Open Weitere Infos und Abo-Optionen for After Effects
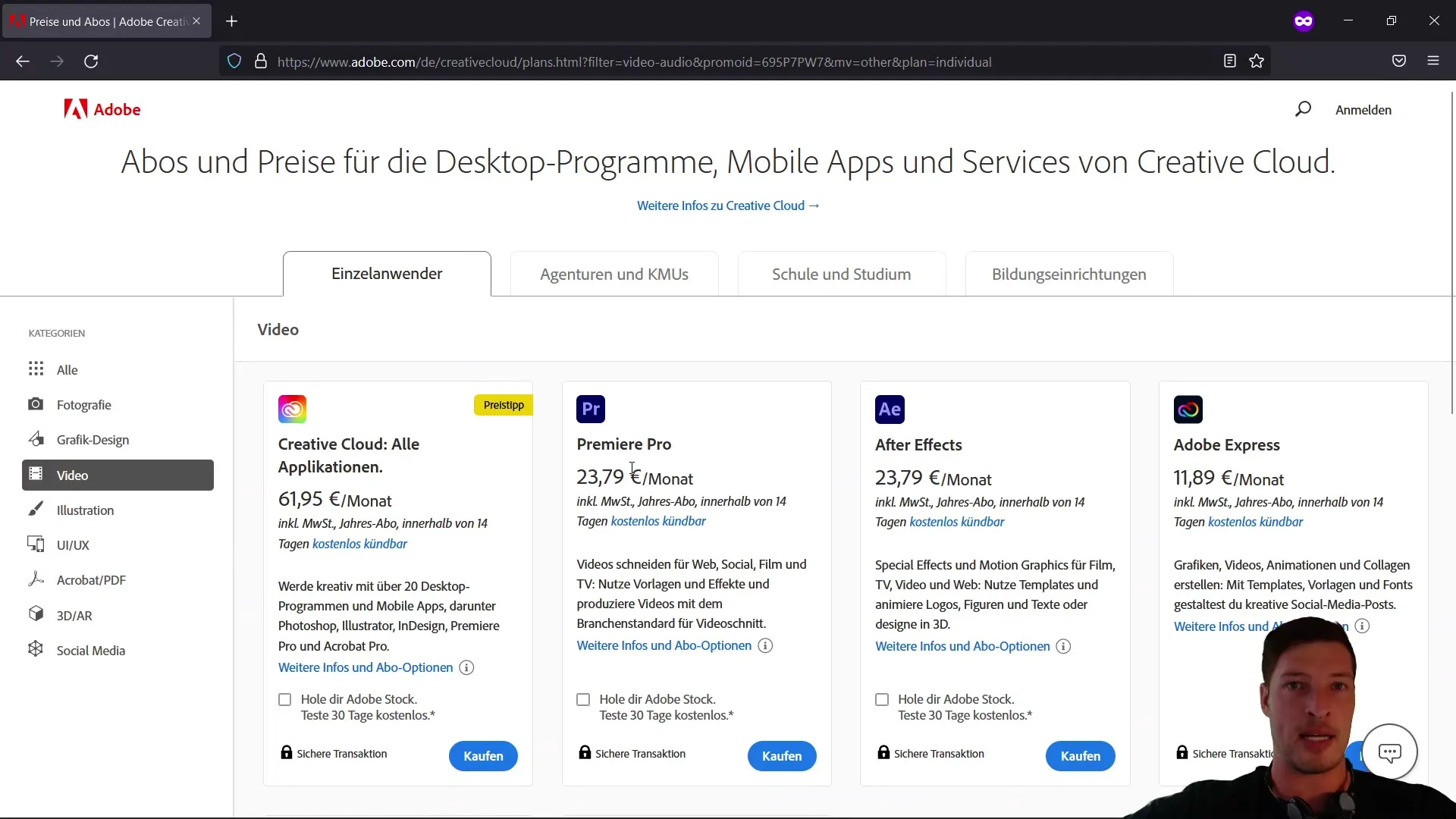This screenshot has height=819, width=1456. click(x=962, y=646)
